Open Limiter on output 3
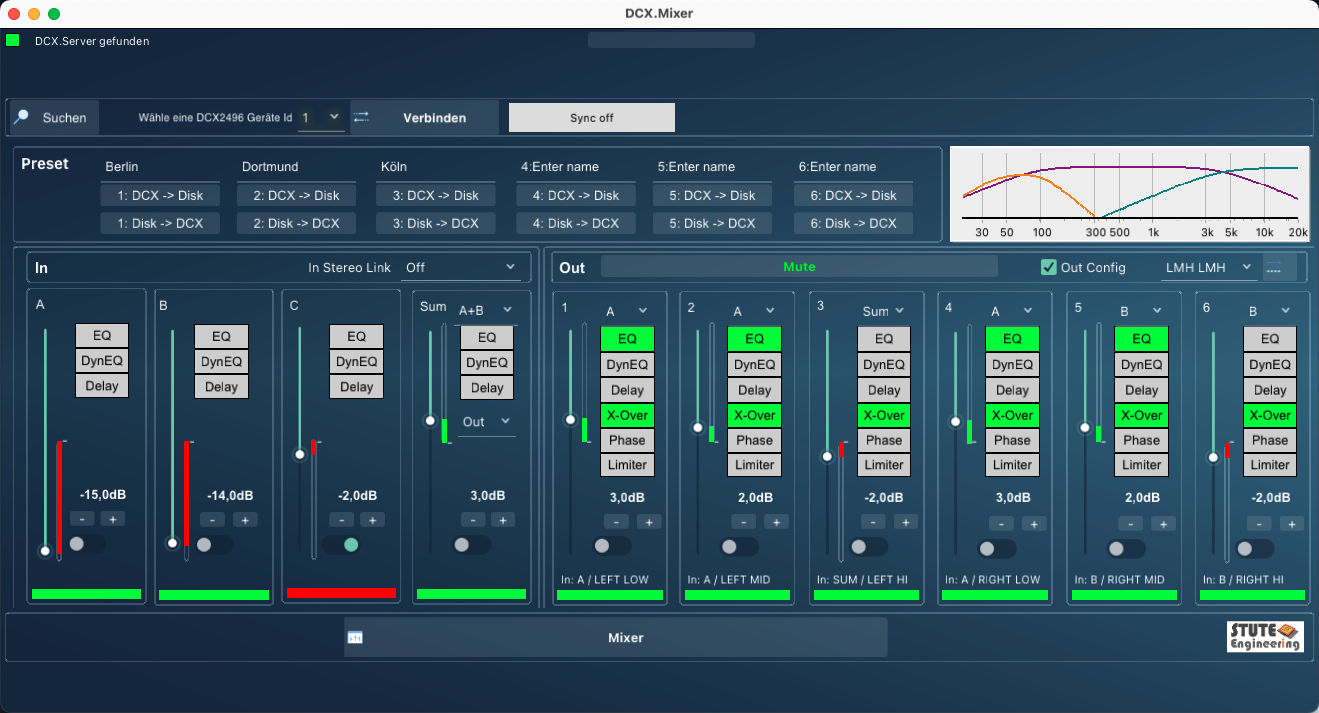The image size is (1319, 713). point(884,465)
